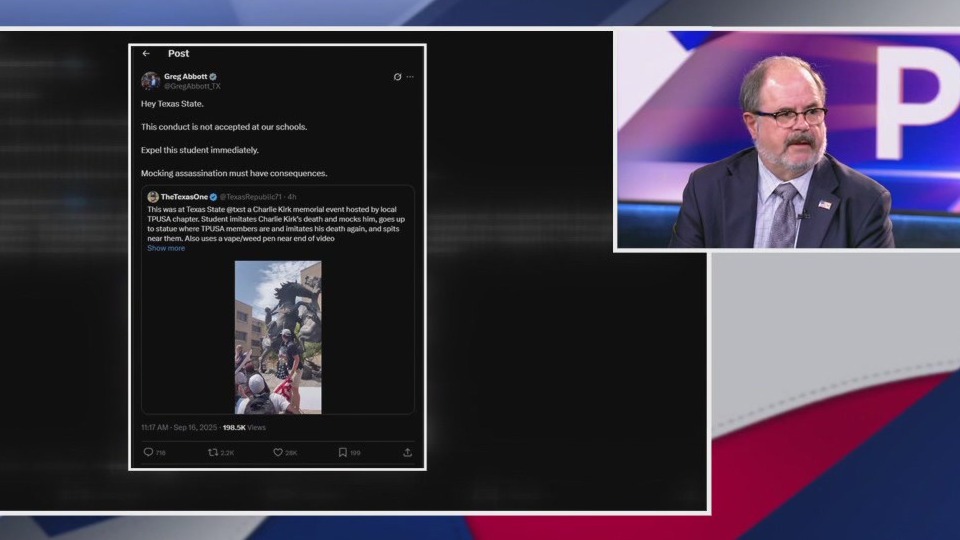Viewport: 960px width, 540px height.
Task: Click the Post header title
Action: 179,53
